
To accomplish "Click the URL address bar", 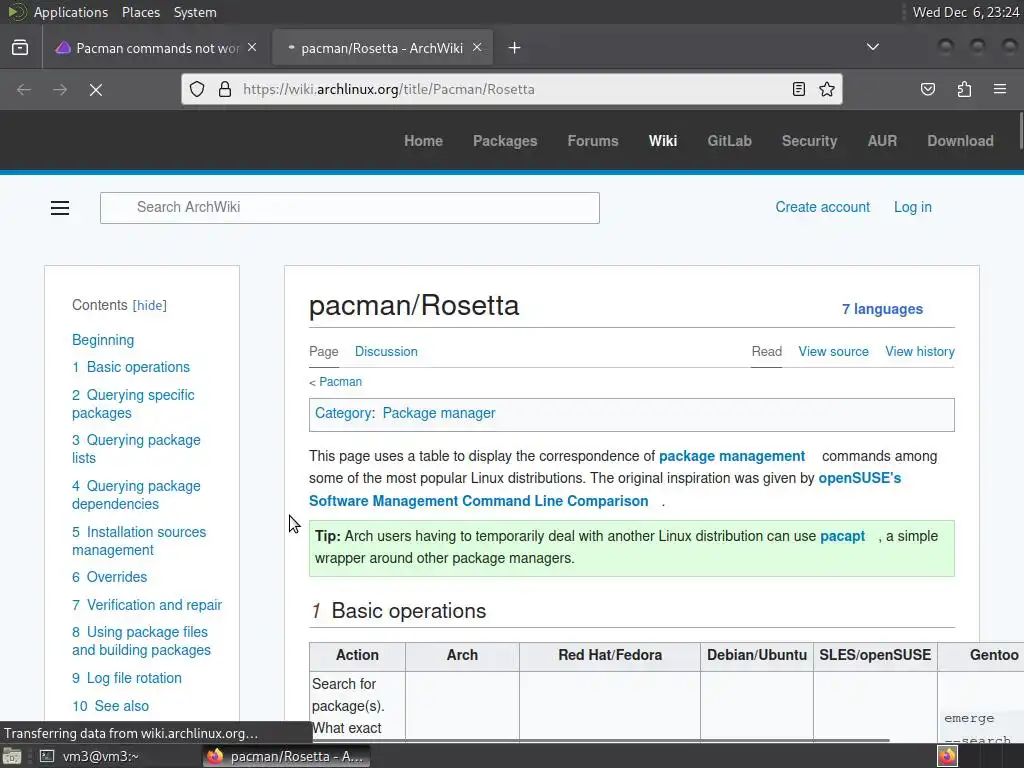I will coord(513,89).
